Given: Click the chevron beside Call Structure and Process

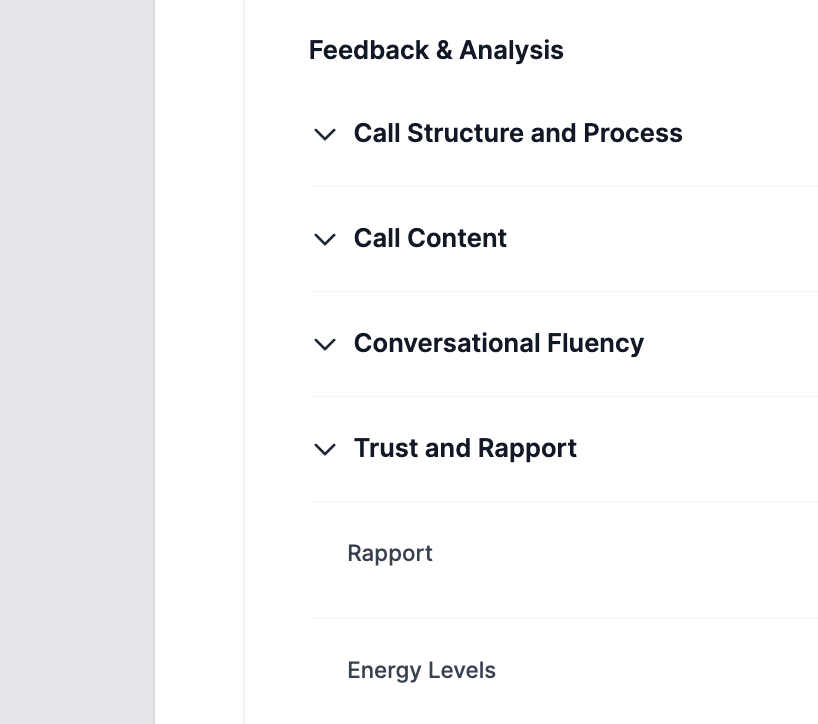Looking at the screenshot, I should click(x=324, y=134).
